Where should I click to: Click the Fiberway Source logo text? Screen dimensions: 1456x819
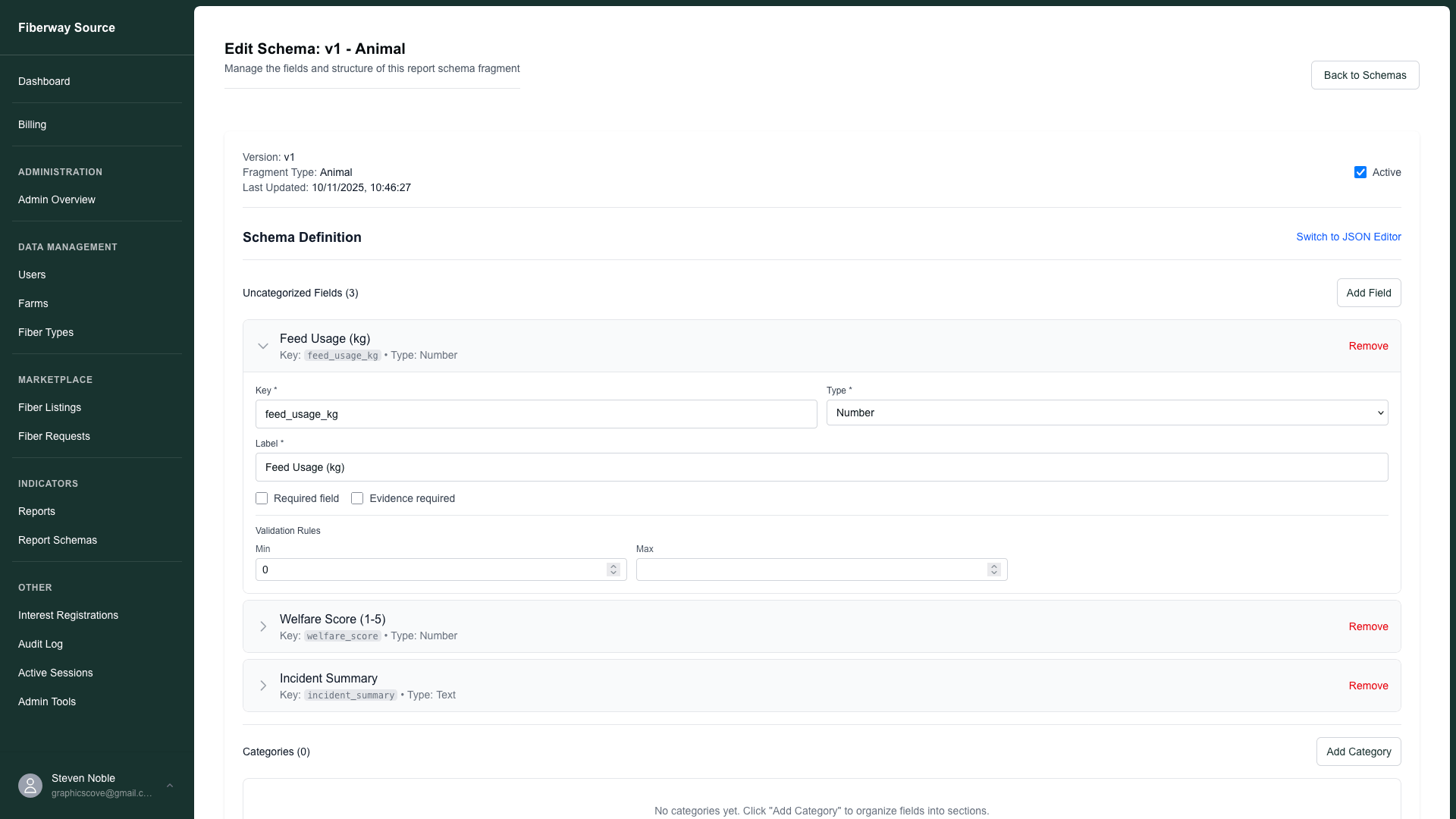67,27
